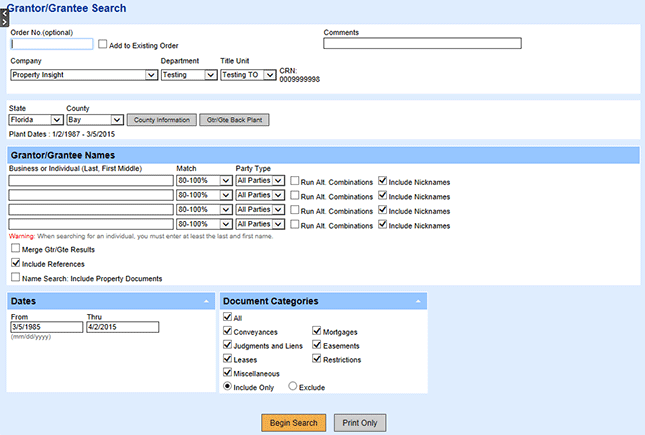Screen dimensions: 645x435
Task: Click the Order No. input field
Action: 51,44
